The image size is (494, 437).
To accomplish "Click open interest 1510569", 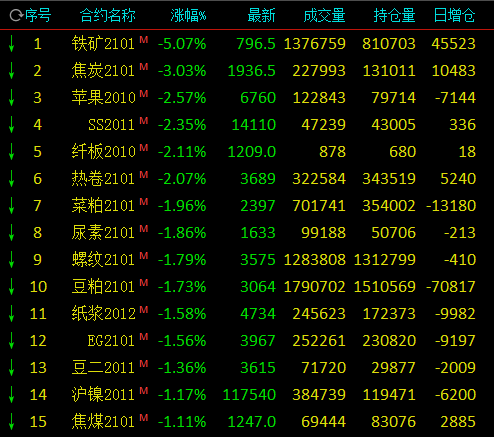I will point(385,287).
